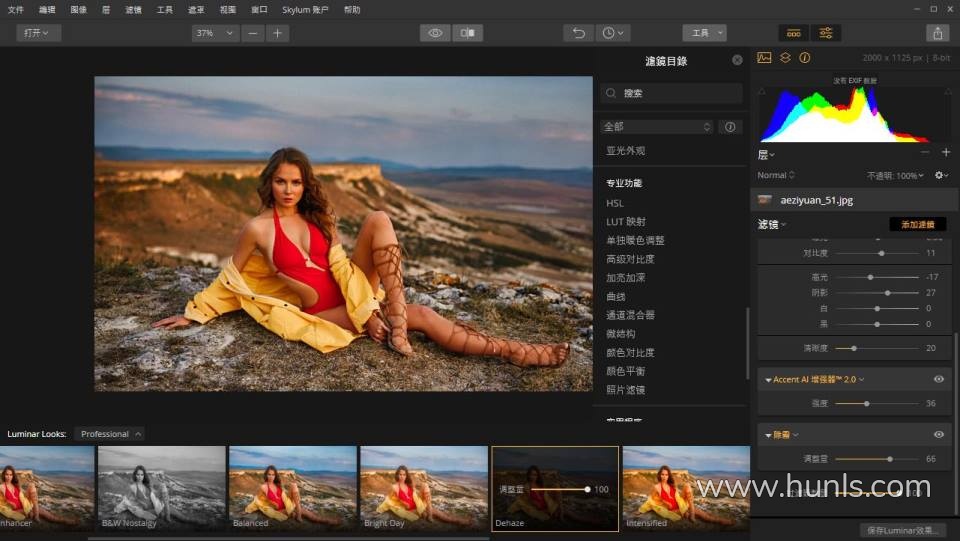960x541 pixels.
Task: Click the 添加滤镜 button
Action: (x=917, y=225)
